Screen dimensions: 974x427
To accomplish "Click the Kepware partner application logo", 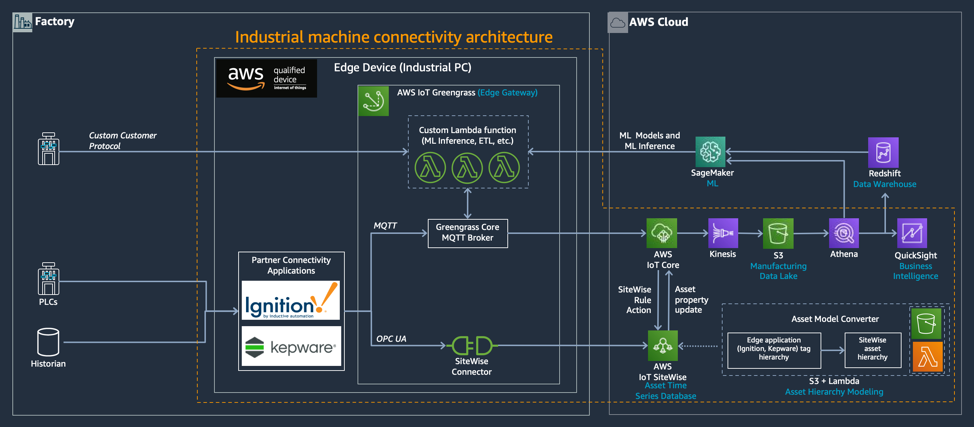I will pyautogui.click(x=291, y=346).
